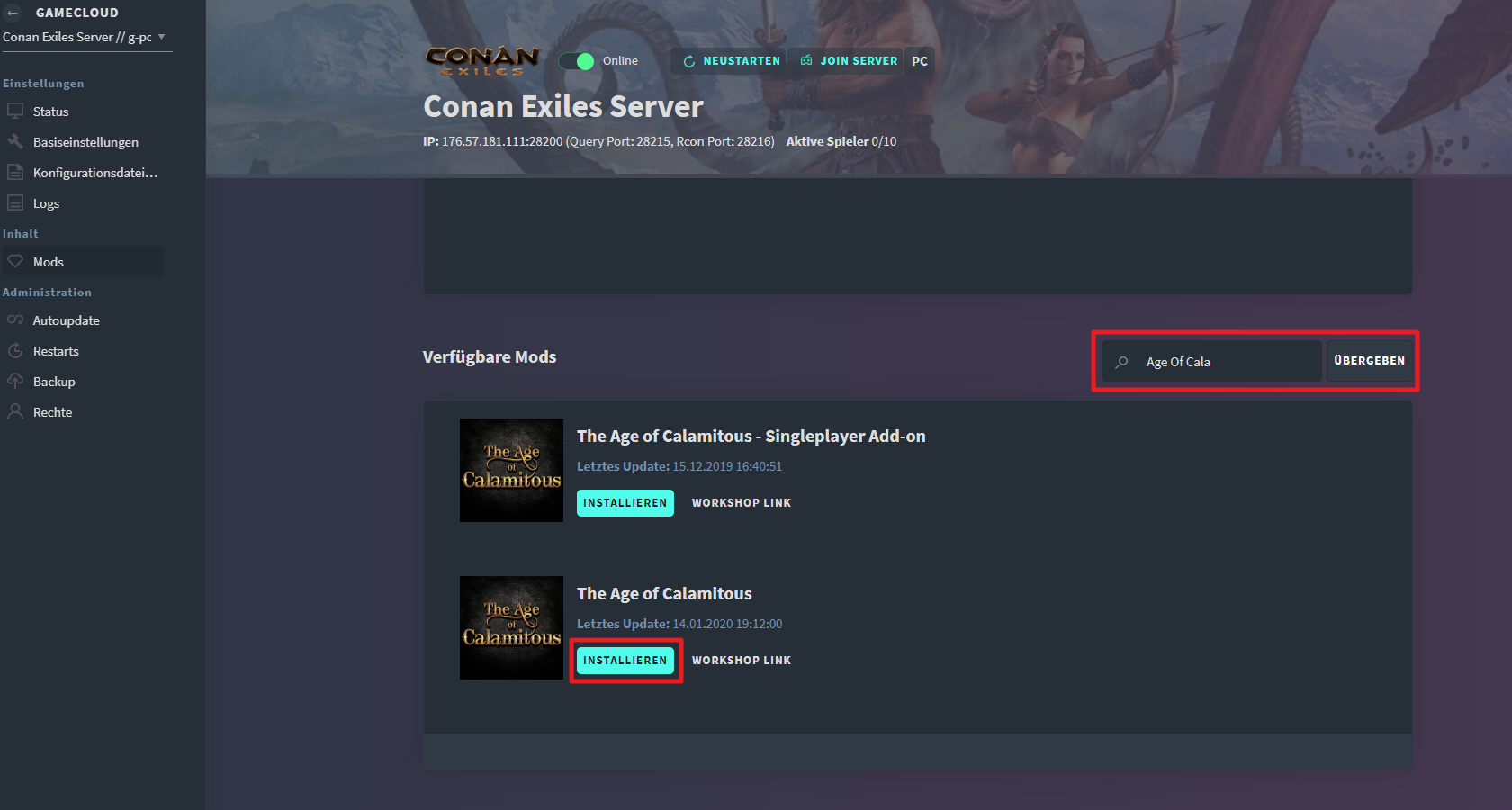Click The Age of Calamitous mod thumbnail
This screenshot has width=1512, height=810.
(511, 628)
